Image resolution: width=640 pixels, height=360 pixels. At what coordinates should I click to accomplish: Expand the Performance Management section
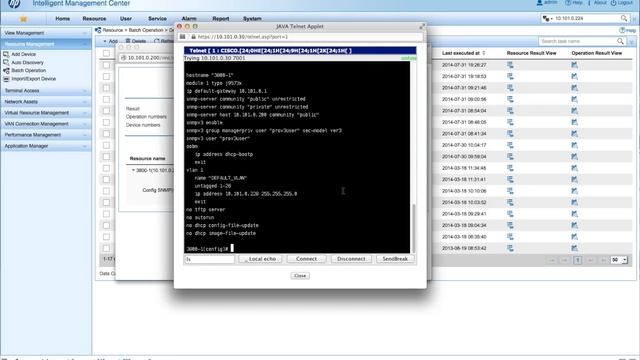point(46,134)
